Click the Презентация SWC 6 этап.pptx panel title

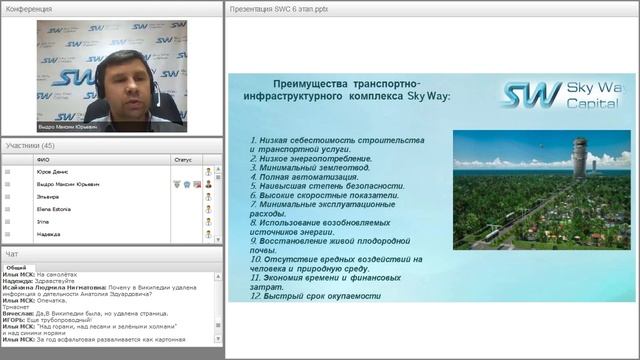pos(279,9)
